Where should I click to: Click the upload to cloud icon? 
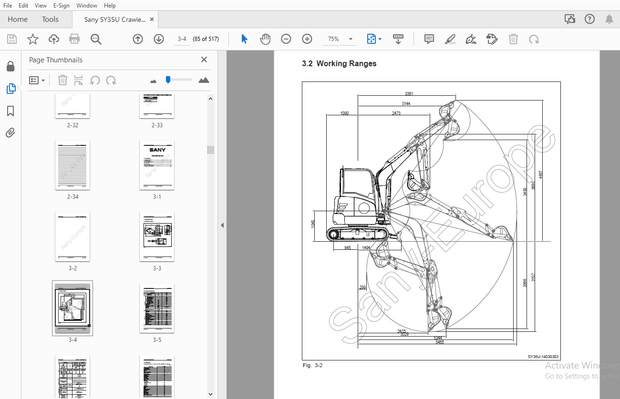click(x=54, y=39)
